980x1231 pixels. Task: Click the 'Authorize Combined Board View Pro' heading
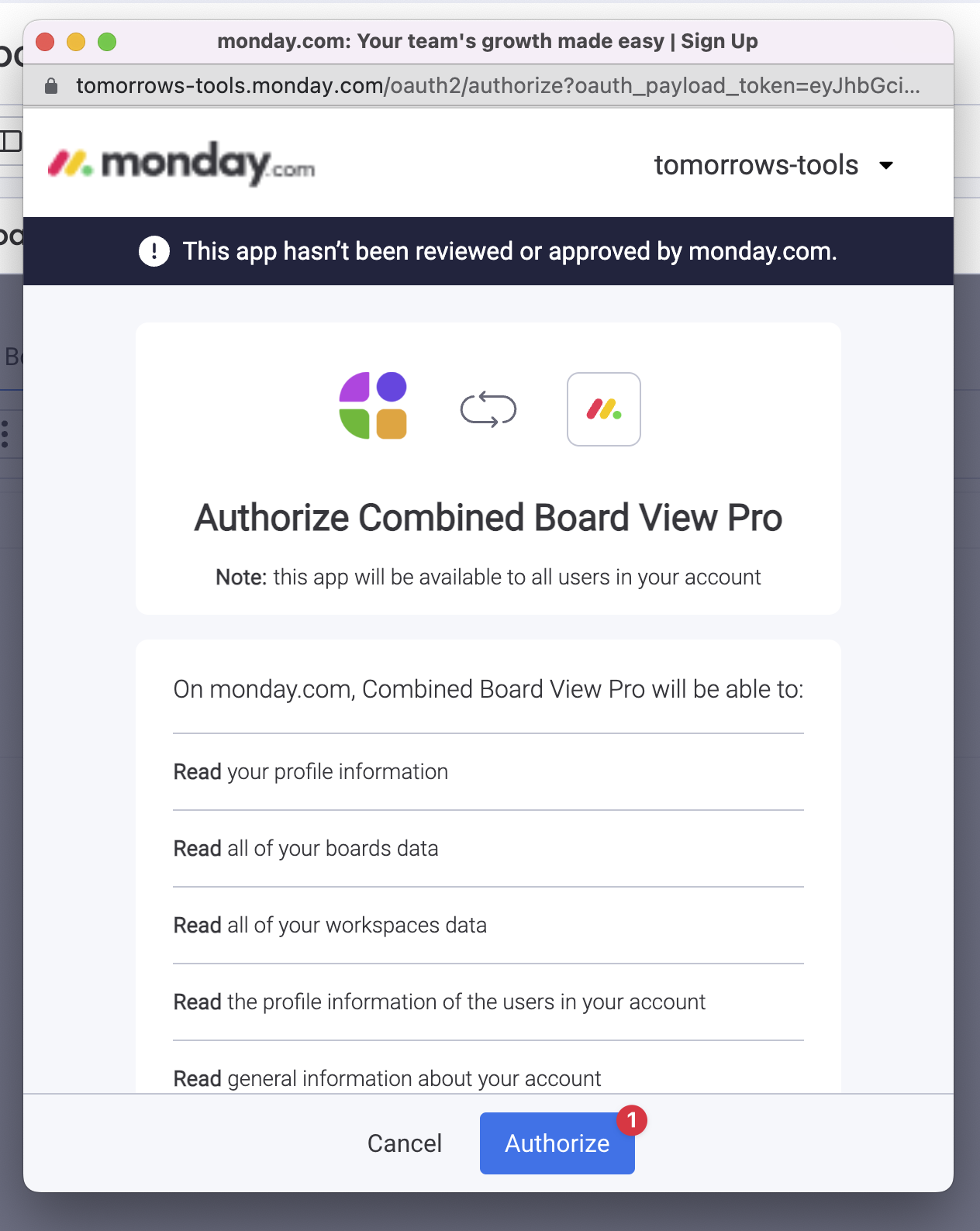[488, 518]
